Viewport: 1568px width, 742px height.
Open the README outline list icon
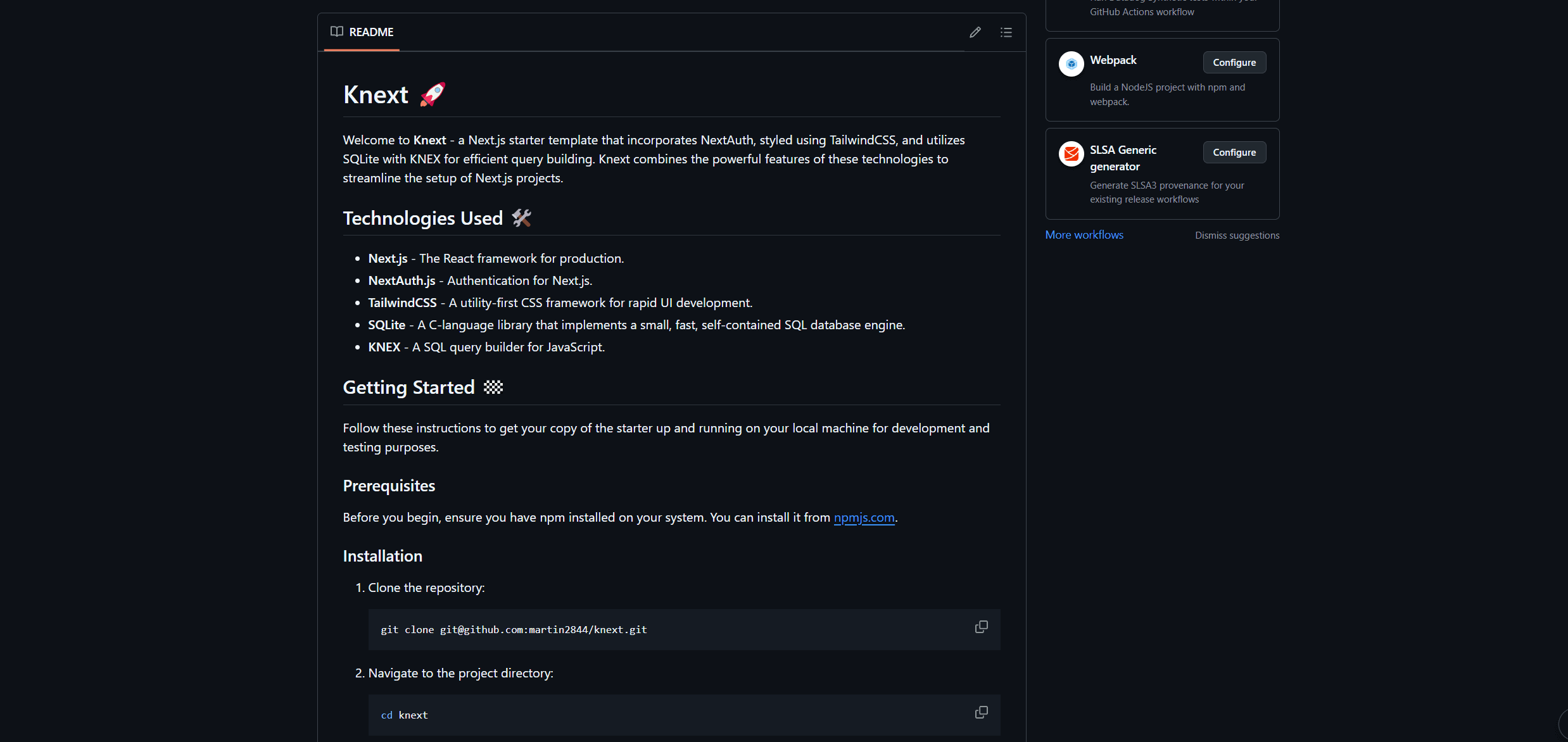1006,32
